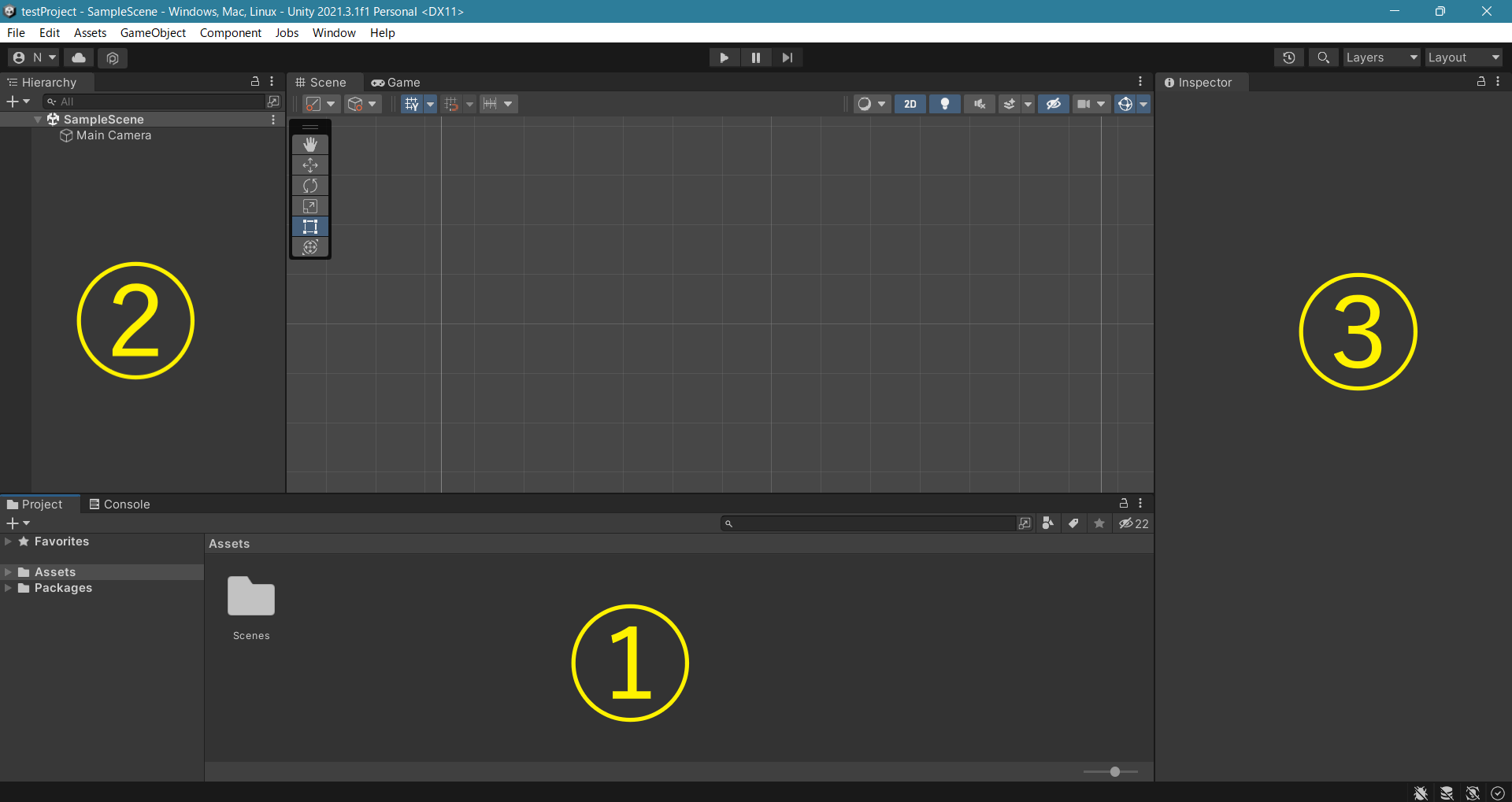Lock the Inspector panel
Screen dimensions: 1512x802
click(1480, 82)
